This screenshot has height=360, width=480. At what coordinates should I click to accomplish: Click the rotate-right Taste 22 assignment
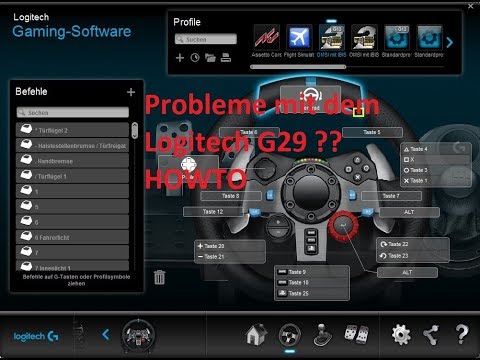point(413,244)
